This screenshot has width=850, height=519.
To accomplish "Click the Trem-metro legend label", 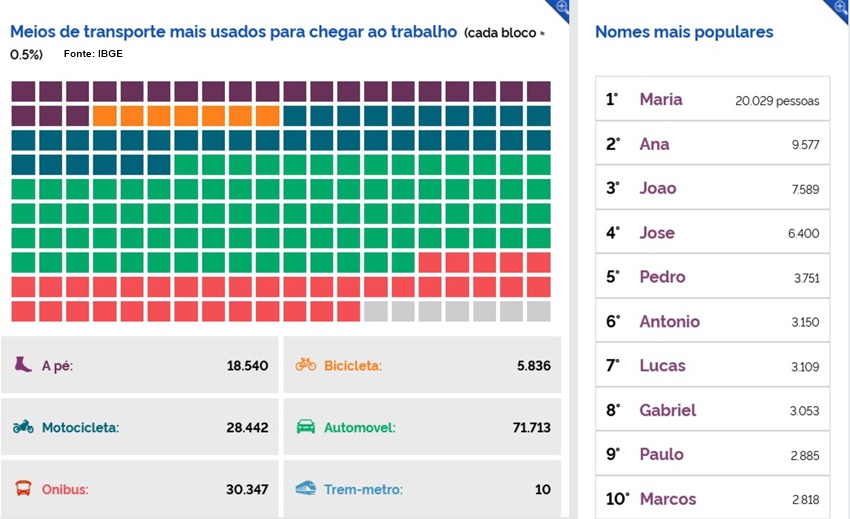I will 363,489.
